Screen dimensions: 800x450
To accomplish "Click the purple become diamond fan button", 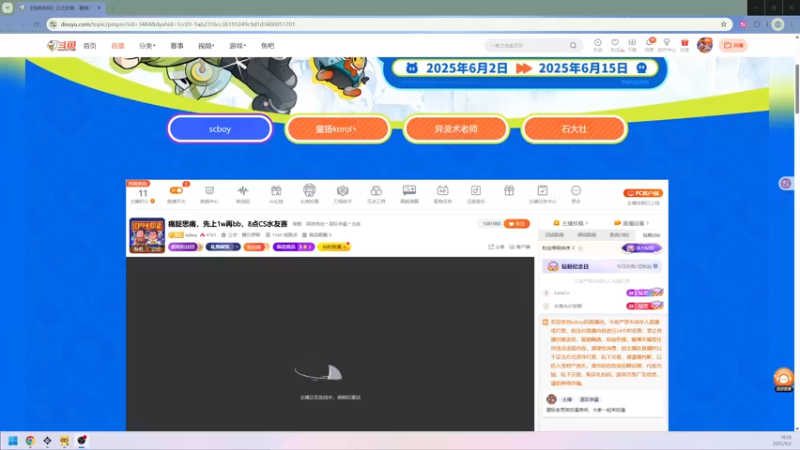I will (x=642, y=248).
